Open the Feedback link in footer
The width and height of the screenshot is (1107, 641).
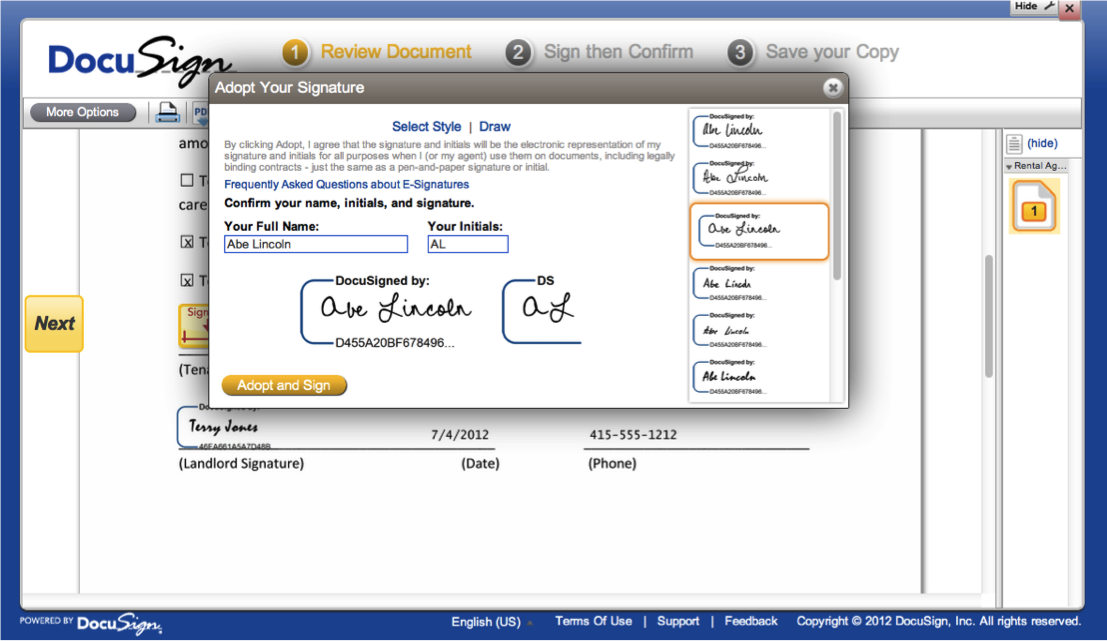point(750,621)
